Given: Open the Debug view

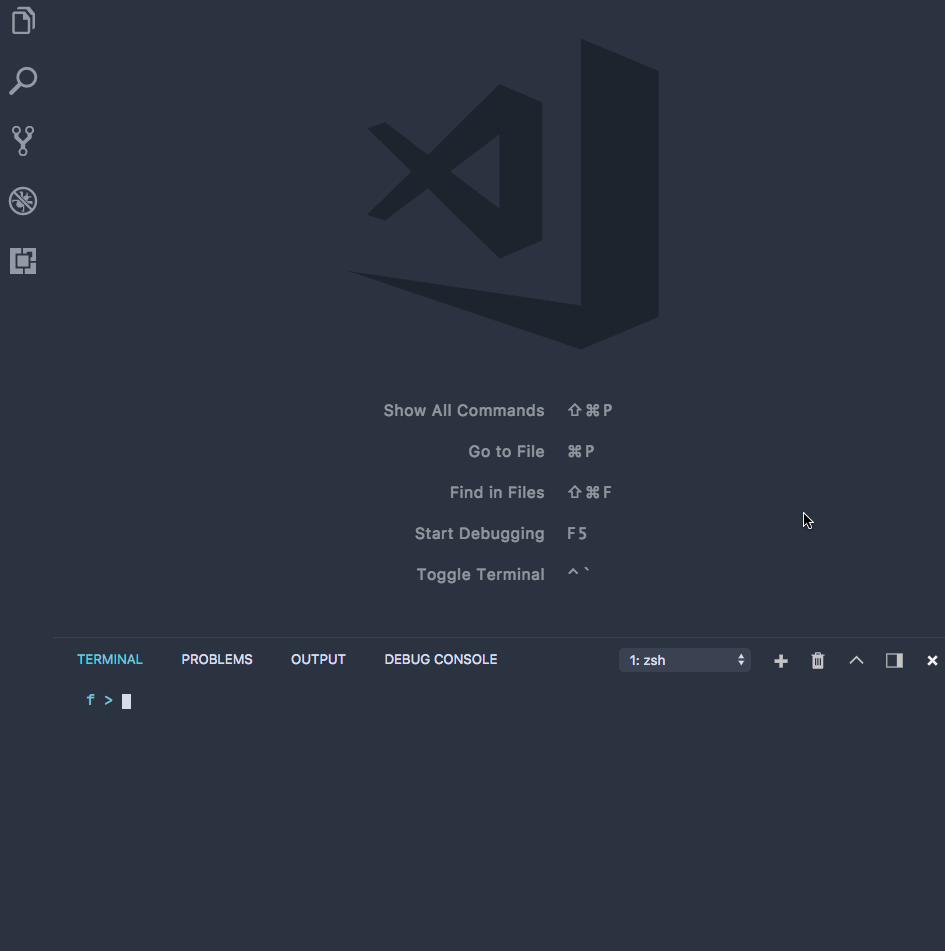Looking at the screenshot, I should [x=23, y=201].
